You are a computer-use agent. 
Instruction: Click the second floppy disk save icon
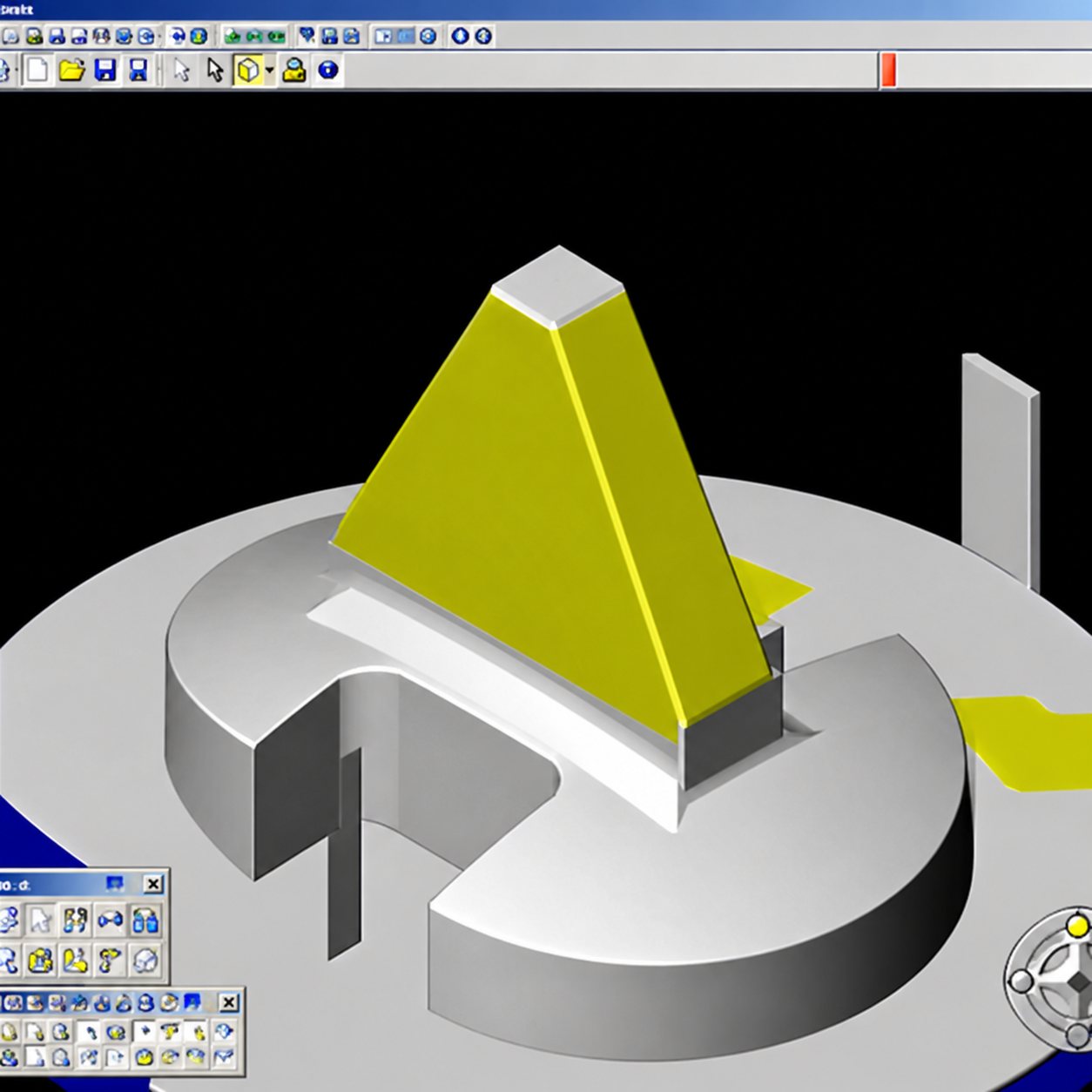click(x=138, y=70)
